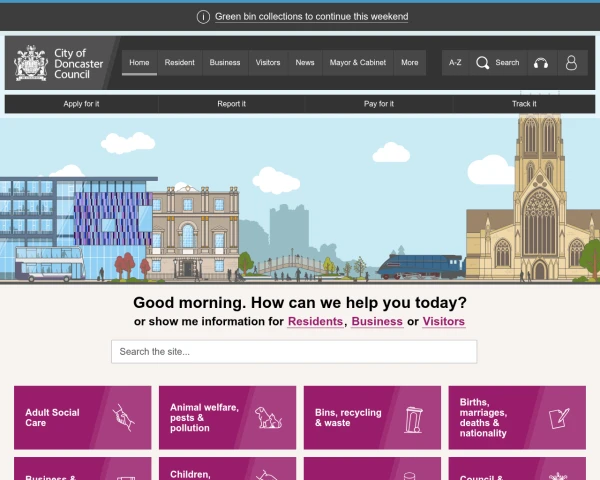600x480 pixels.
Task: Go to Visitors in top navigation
Action: [x=268, y=63]
